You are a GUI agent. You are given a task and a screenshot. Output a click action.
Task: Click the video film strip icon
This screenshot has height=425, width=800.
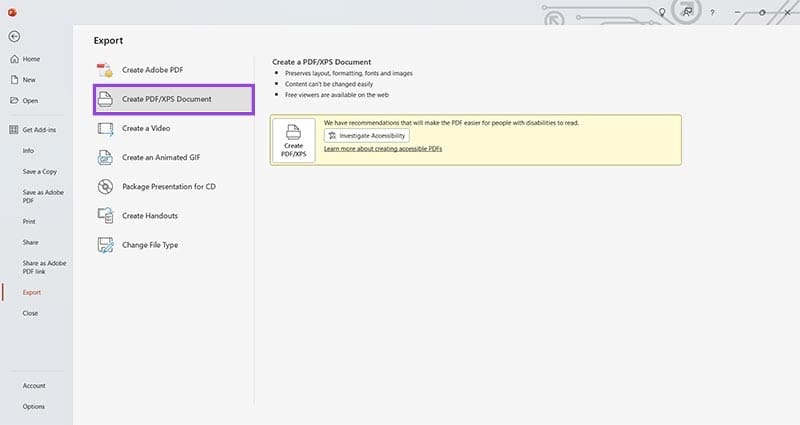coord(105,129)
